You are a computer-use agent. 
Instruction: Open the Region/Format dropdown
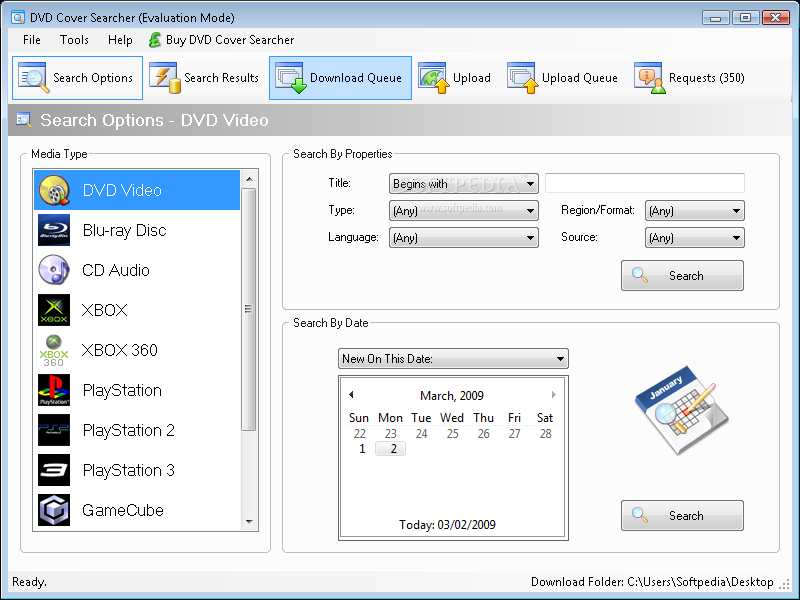(694, 210)
